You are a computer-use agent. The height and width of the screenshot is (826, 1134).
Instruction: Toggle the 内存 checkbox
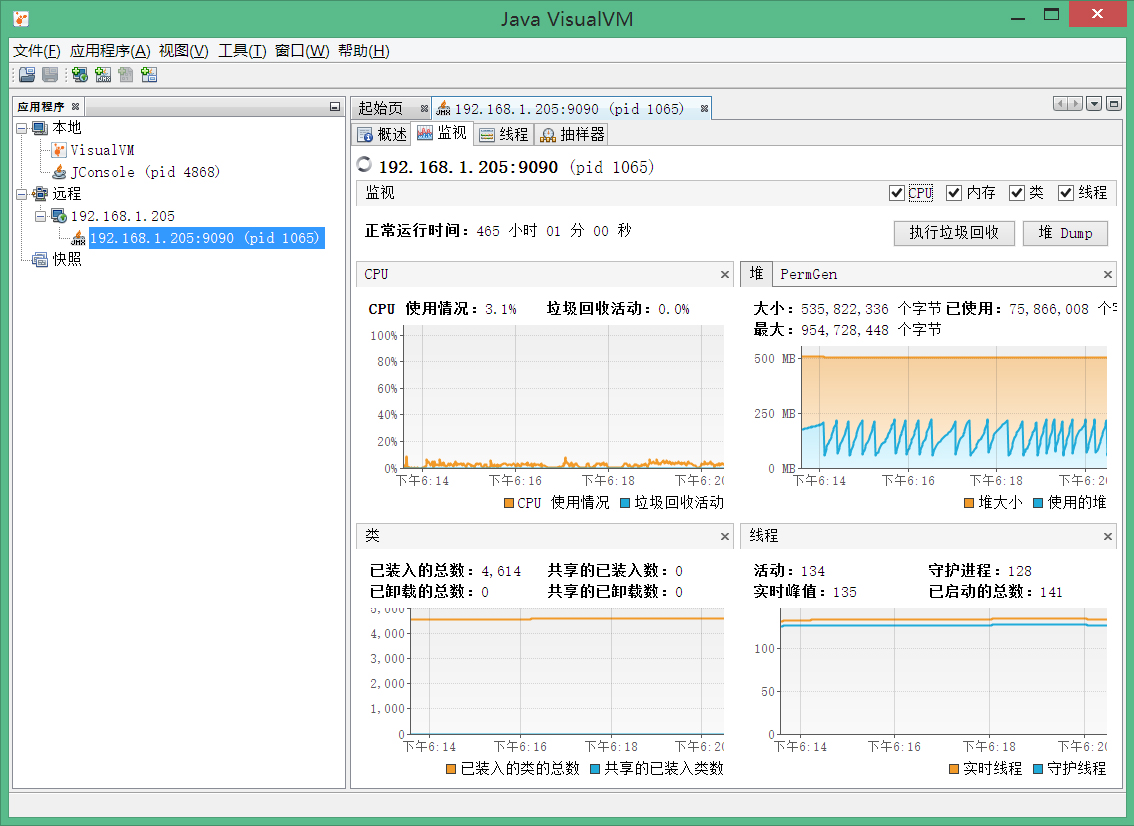pos(954,193)
